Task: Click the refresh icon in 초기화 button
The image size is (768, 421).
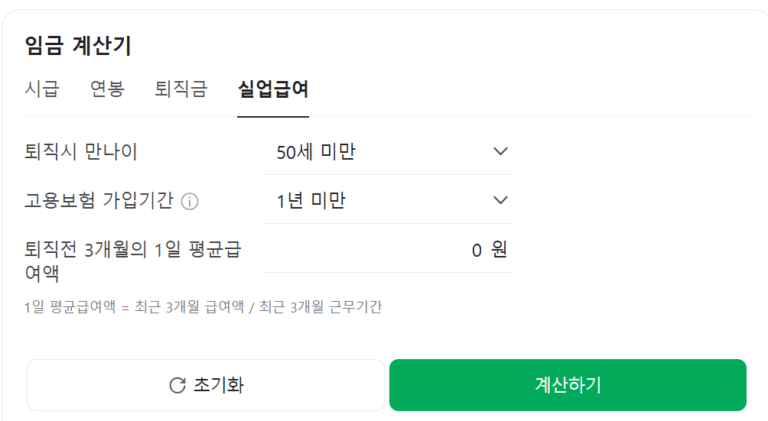Action: pos(177,385)
